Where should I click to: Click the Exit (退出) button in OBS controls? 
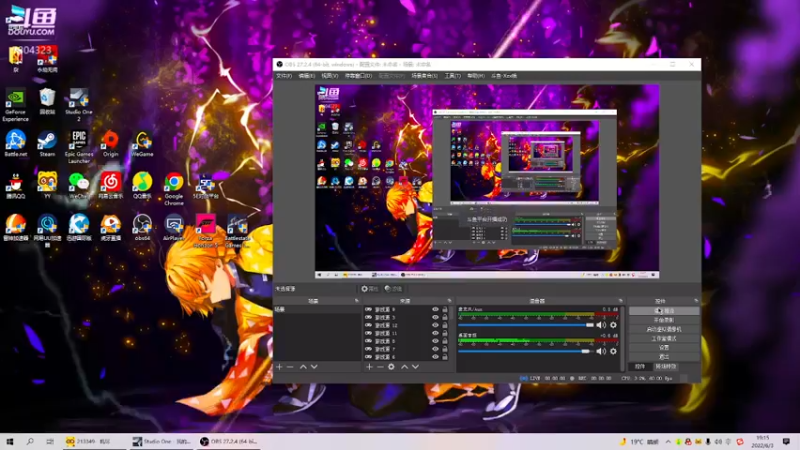click(664, 357)
